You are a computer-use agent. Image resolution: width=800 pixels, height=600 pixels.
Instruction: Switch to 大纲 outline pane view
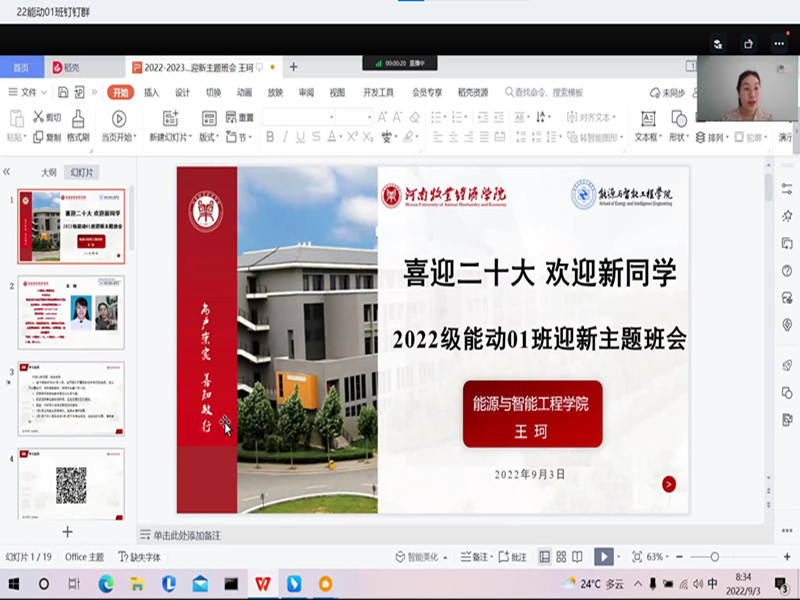[49, 172]
